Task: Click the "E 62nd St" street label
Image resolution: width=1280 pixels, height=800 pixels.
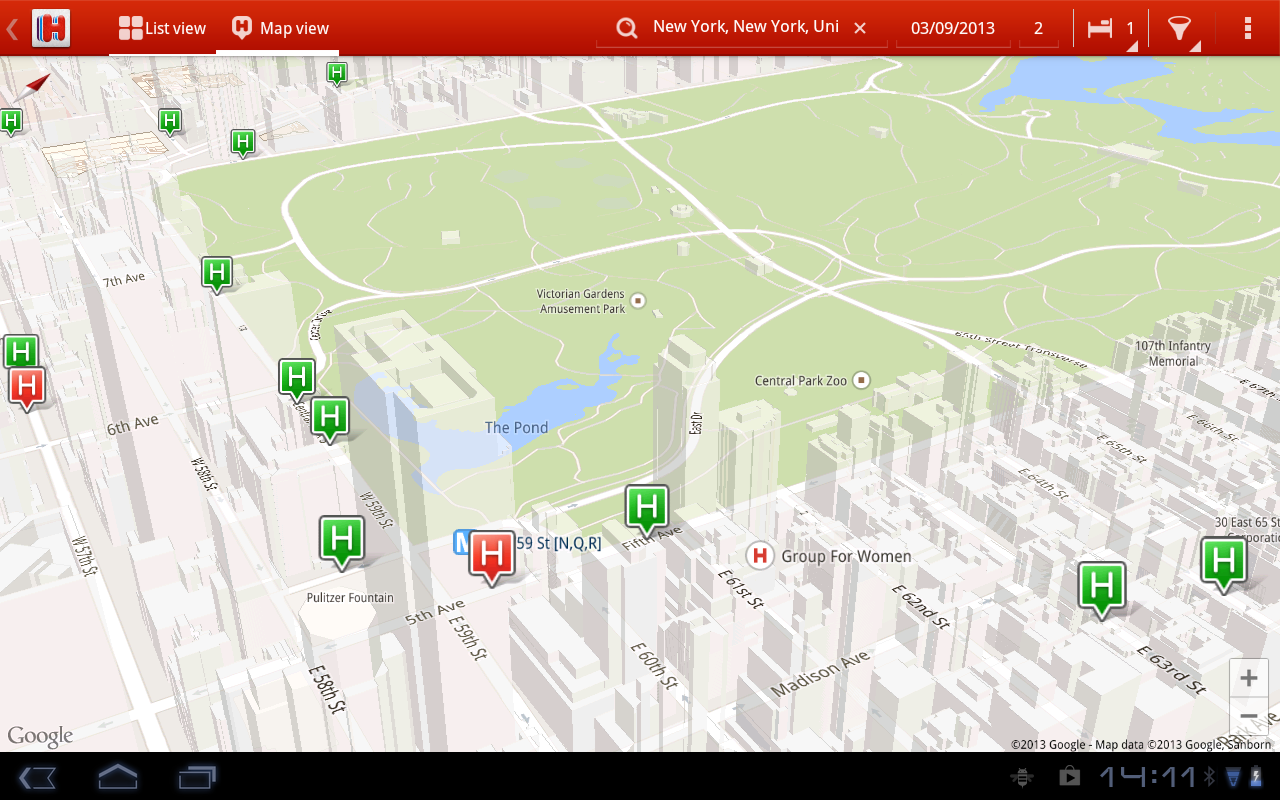Action: (919, 606)
